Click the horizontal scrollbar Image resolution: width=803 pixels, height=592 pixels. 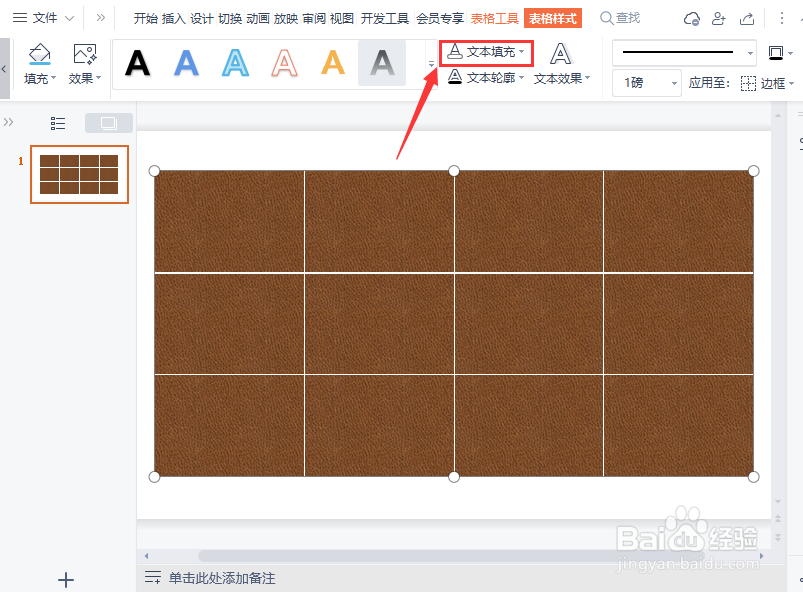pyautogui.click(x=451, y=556)
